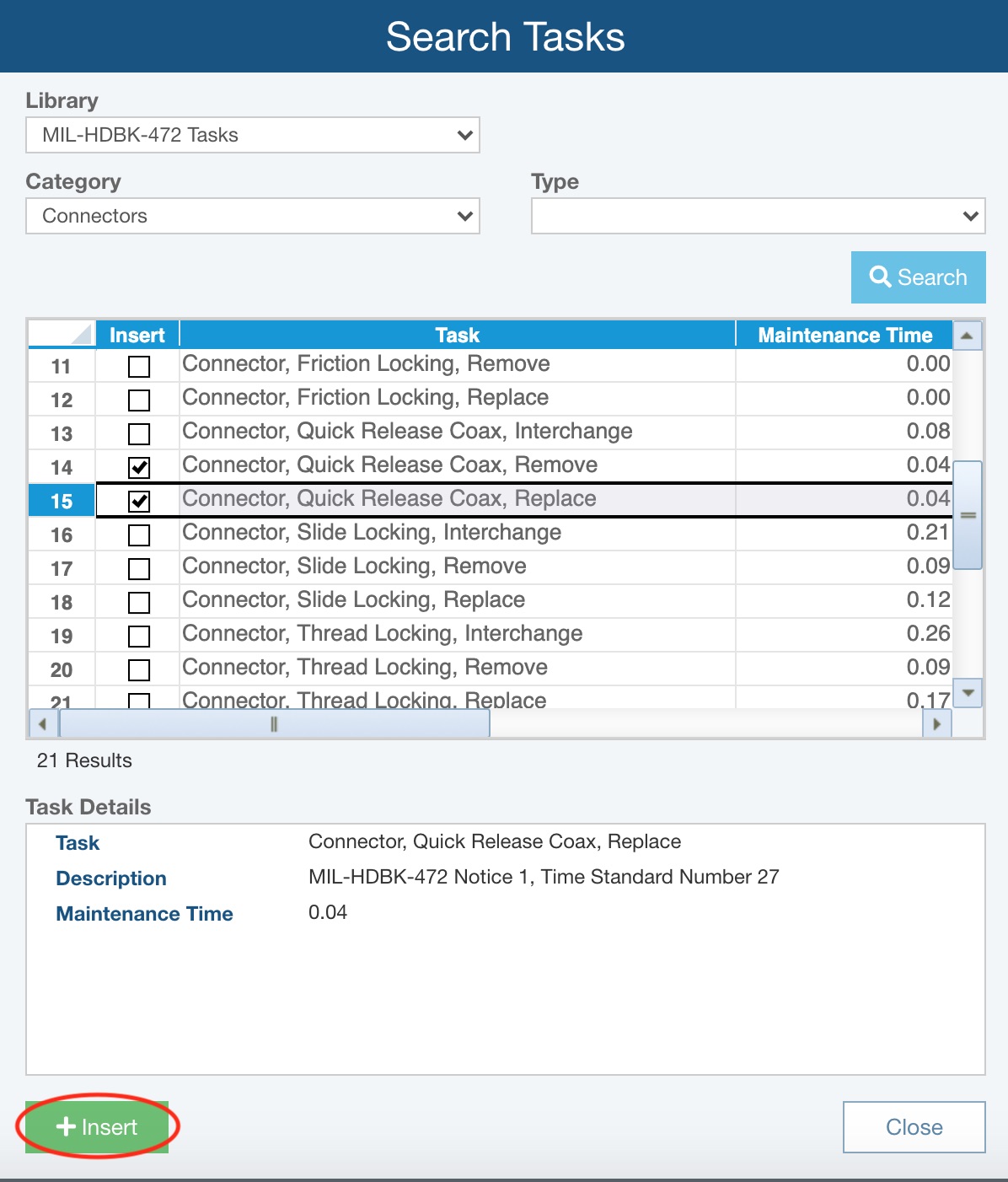Check Insert box for Slide Locking, Replace
Image resolution: width=1008 pixels, height=1182 pixels.
pyautogui.click(x=139, y=603)
